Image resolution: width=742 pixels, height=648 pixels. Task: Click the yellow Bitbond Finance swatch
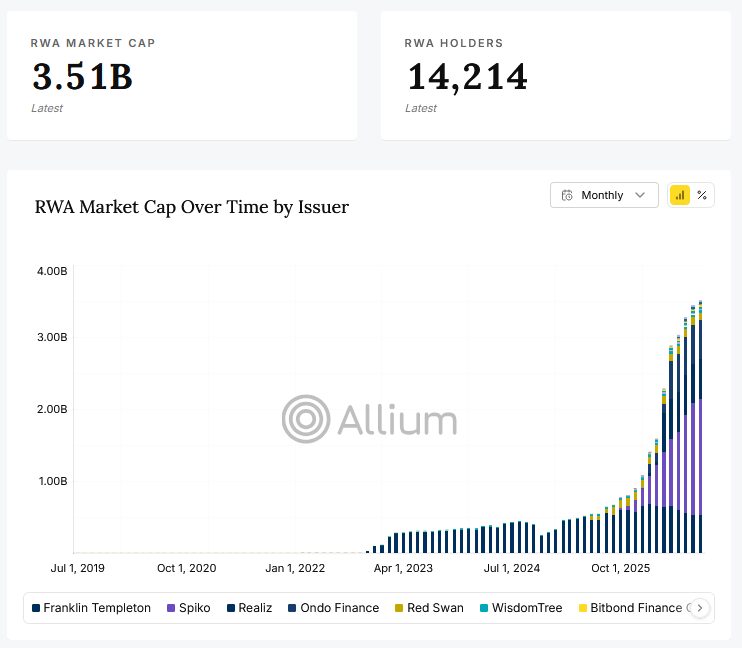583,608
